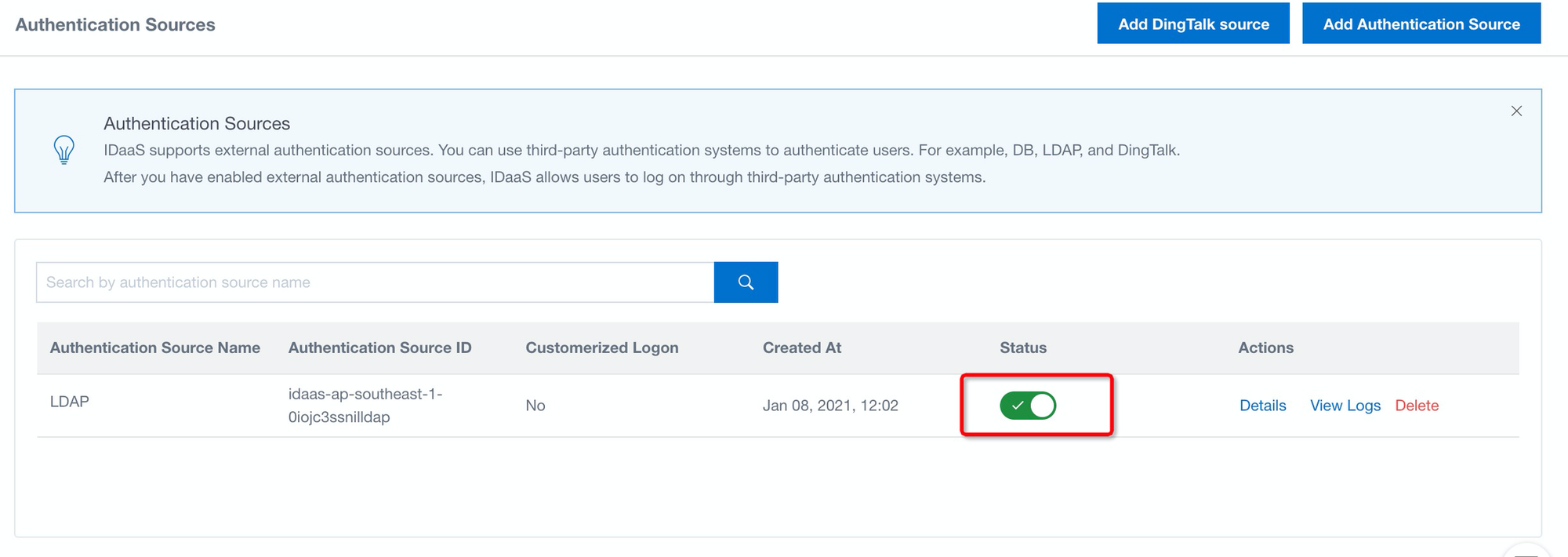Disable the LDAP status toggle
This screenshot has height=557, width=1568.
coord(1028,406)
